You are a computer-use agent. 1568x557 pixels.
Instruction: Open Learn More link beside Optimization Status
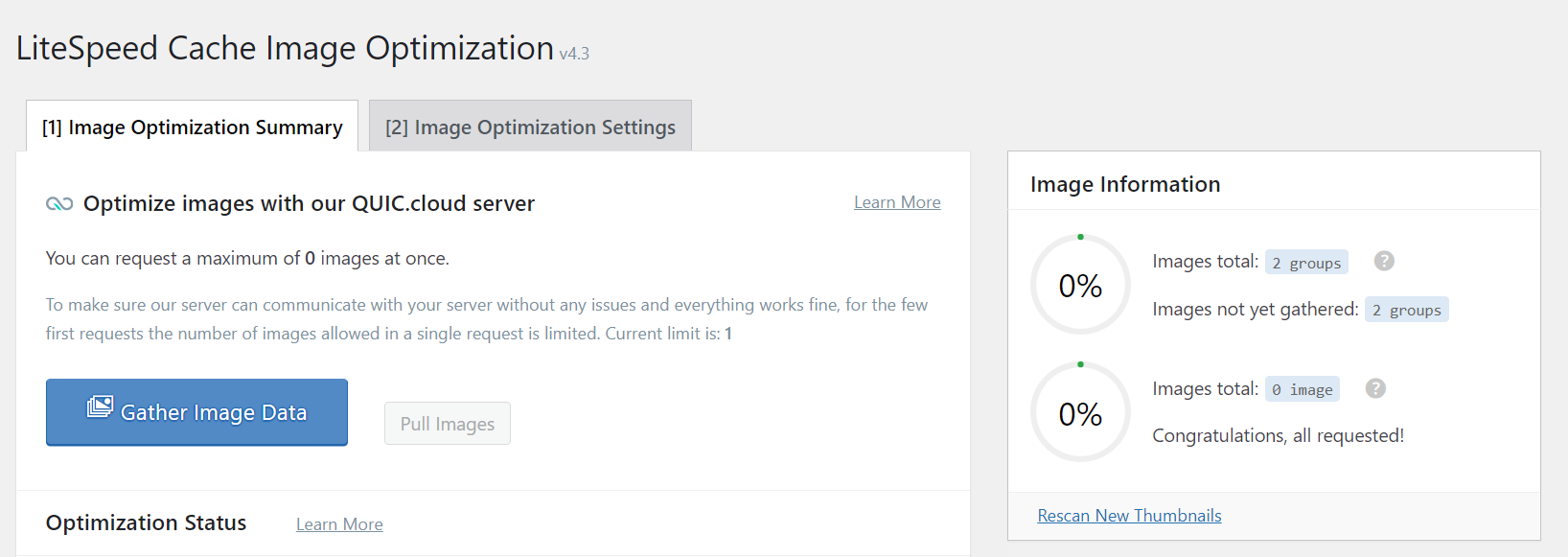tap(339, 524)
